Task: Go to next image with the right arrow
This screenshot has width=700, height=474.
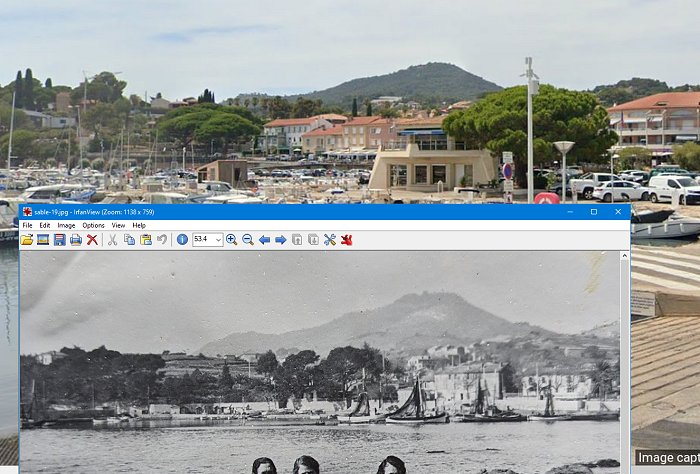Action: click(281, 240)
